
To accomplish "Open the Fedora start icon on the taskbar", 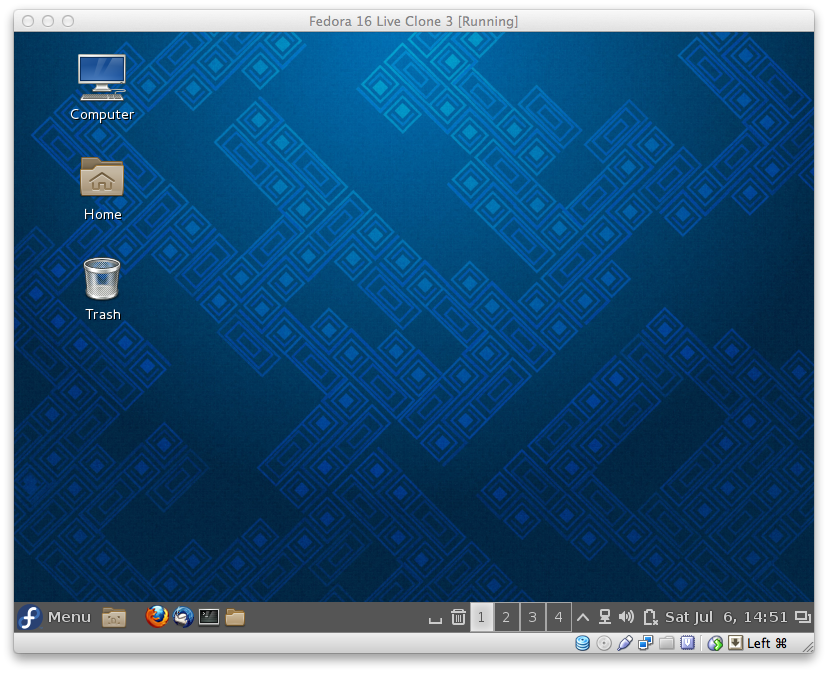I will coord(30,617).
